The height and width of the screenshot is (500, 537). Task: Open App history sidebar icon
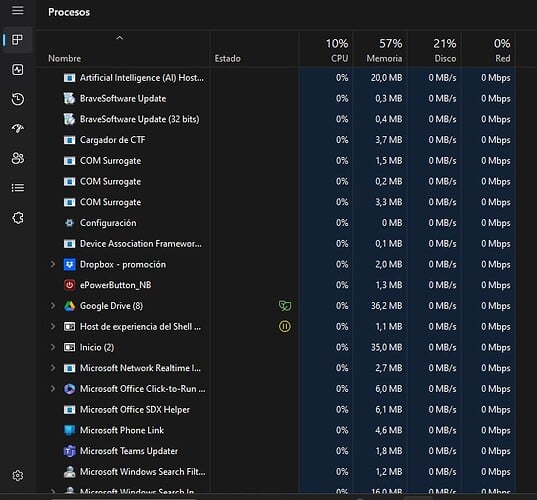17,99
